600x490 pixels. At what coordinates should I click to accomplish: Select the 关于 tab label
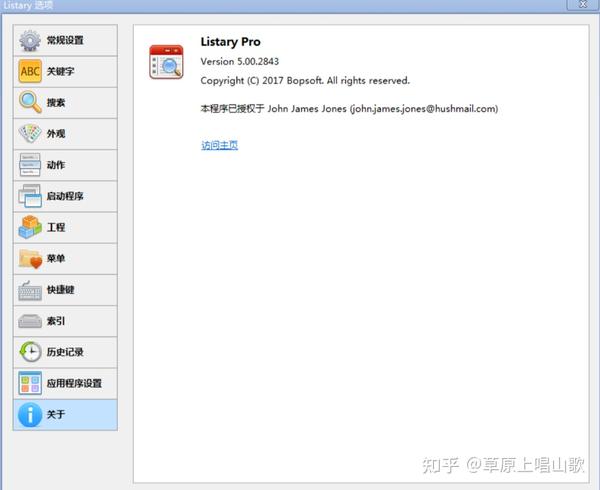coord(56,414)
